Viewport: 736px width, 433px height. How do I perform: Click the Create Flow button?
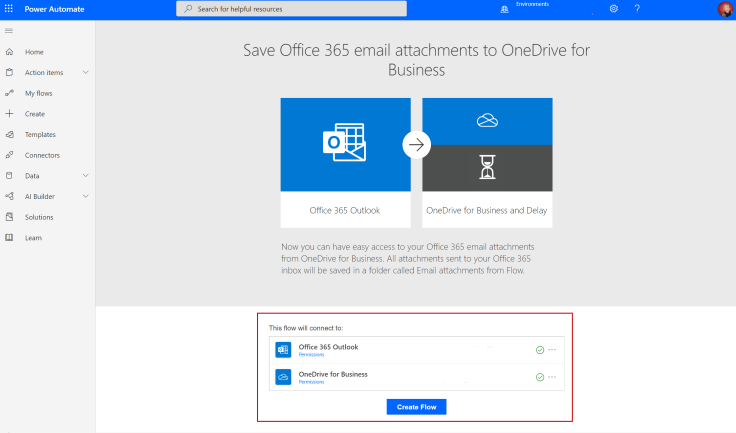coord(416,407)
